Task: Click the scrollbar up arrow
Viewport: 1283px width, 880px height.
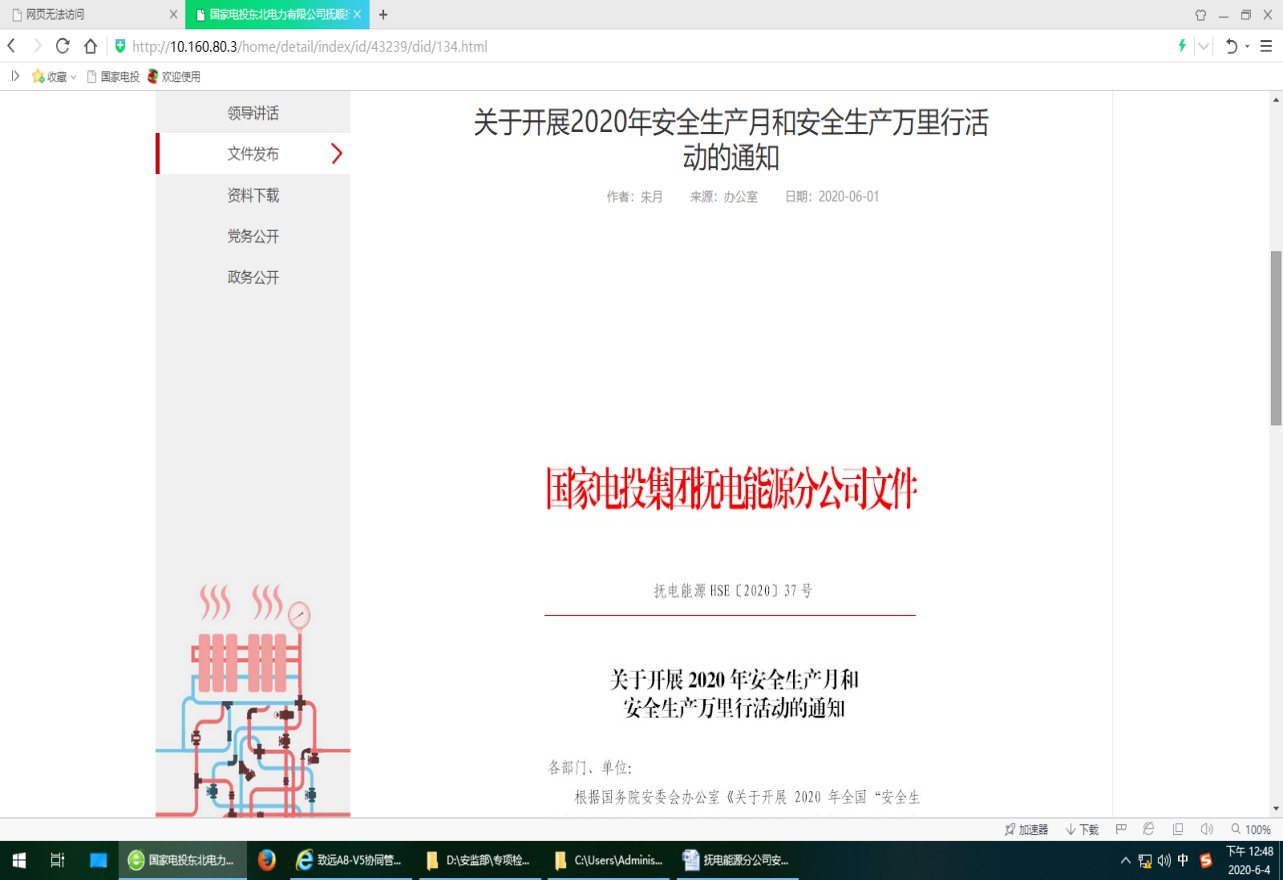Action: [1276, 99]
